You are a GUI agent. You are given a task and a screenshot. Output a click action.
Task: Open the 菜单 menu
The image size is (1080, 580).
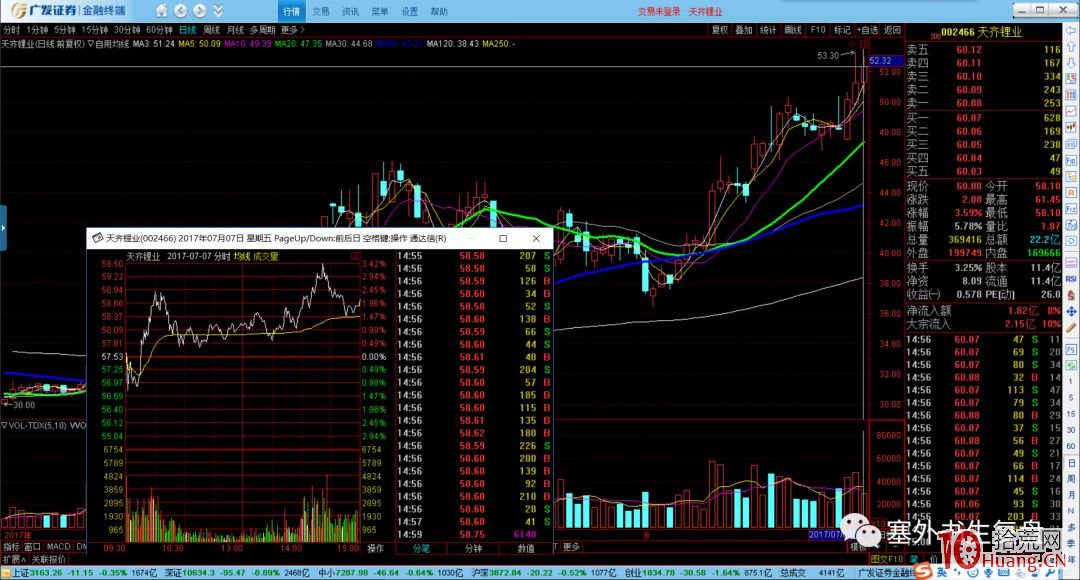380,12
